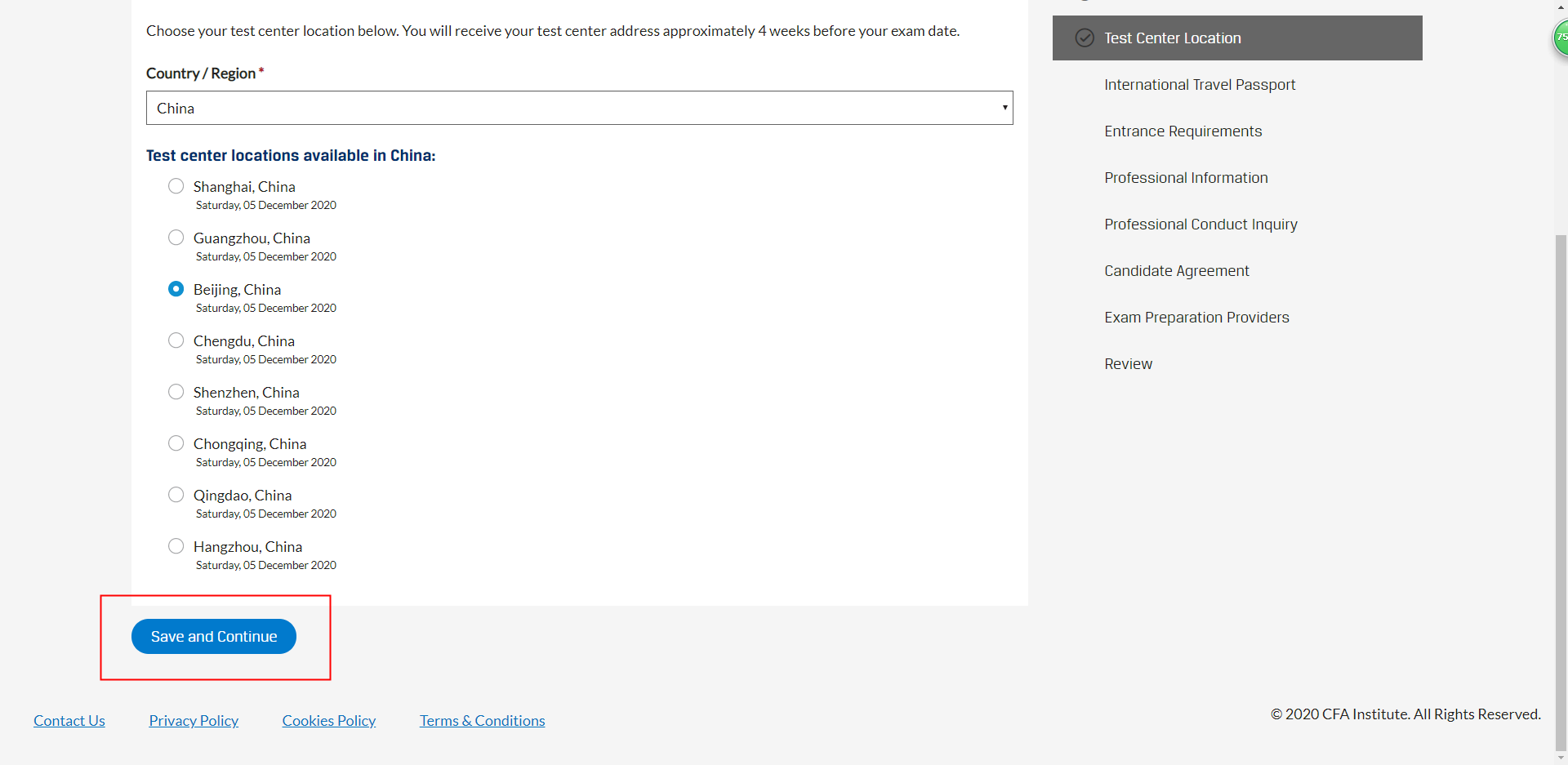Open Entrance Requirements step
1568x765 pixels.
[x=1183, y=131]
